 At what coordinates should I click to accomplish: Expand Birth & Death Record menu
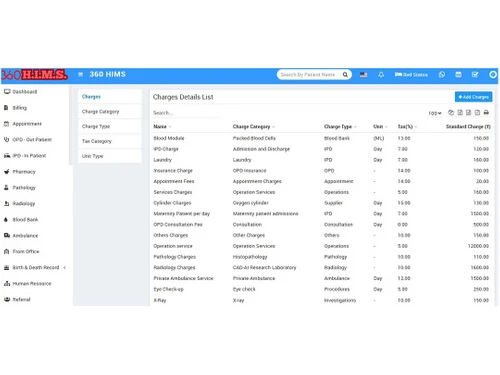tap(35, 268)
